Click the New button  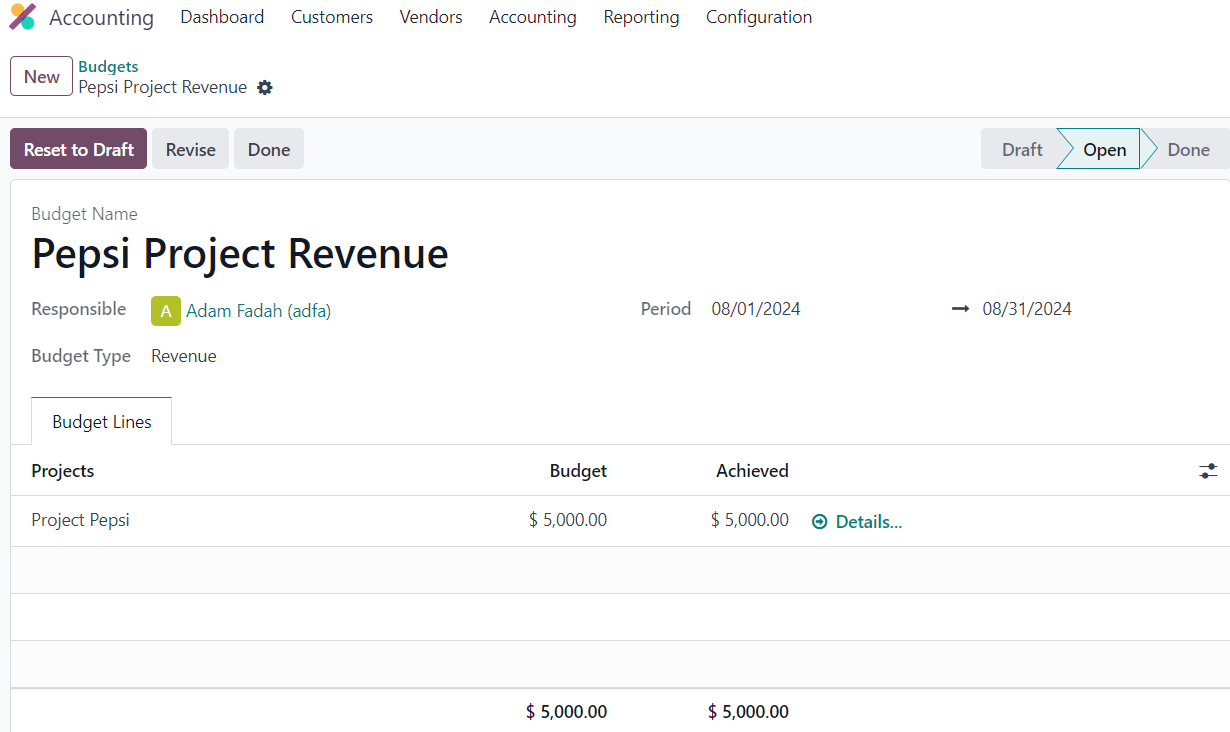42,76
